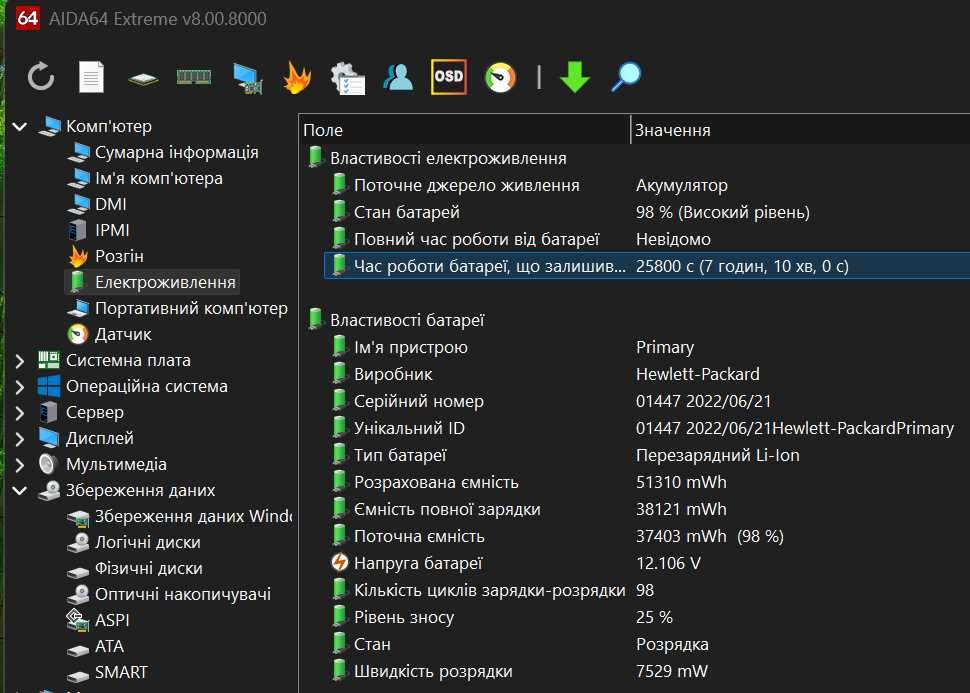
Task: Open the sensor gauge toolbar icon
Action: (500, 77)
